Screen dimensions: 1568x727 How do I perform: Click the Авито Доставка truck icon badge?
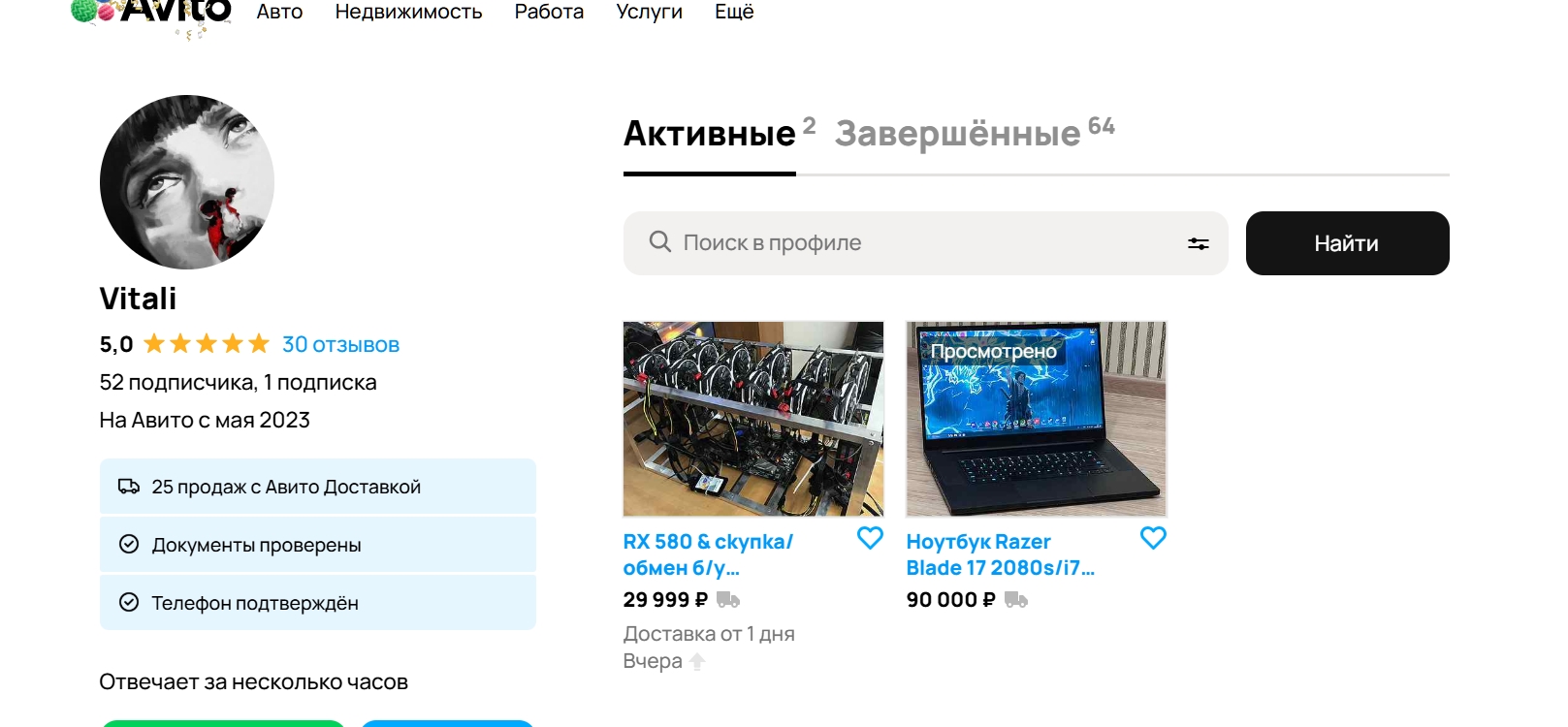[129, 487]
